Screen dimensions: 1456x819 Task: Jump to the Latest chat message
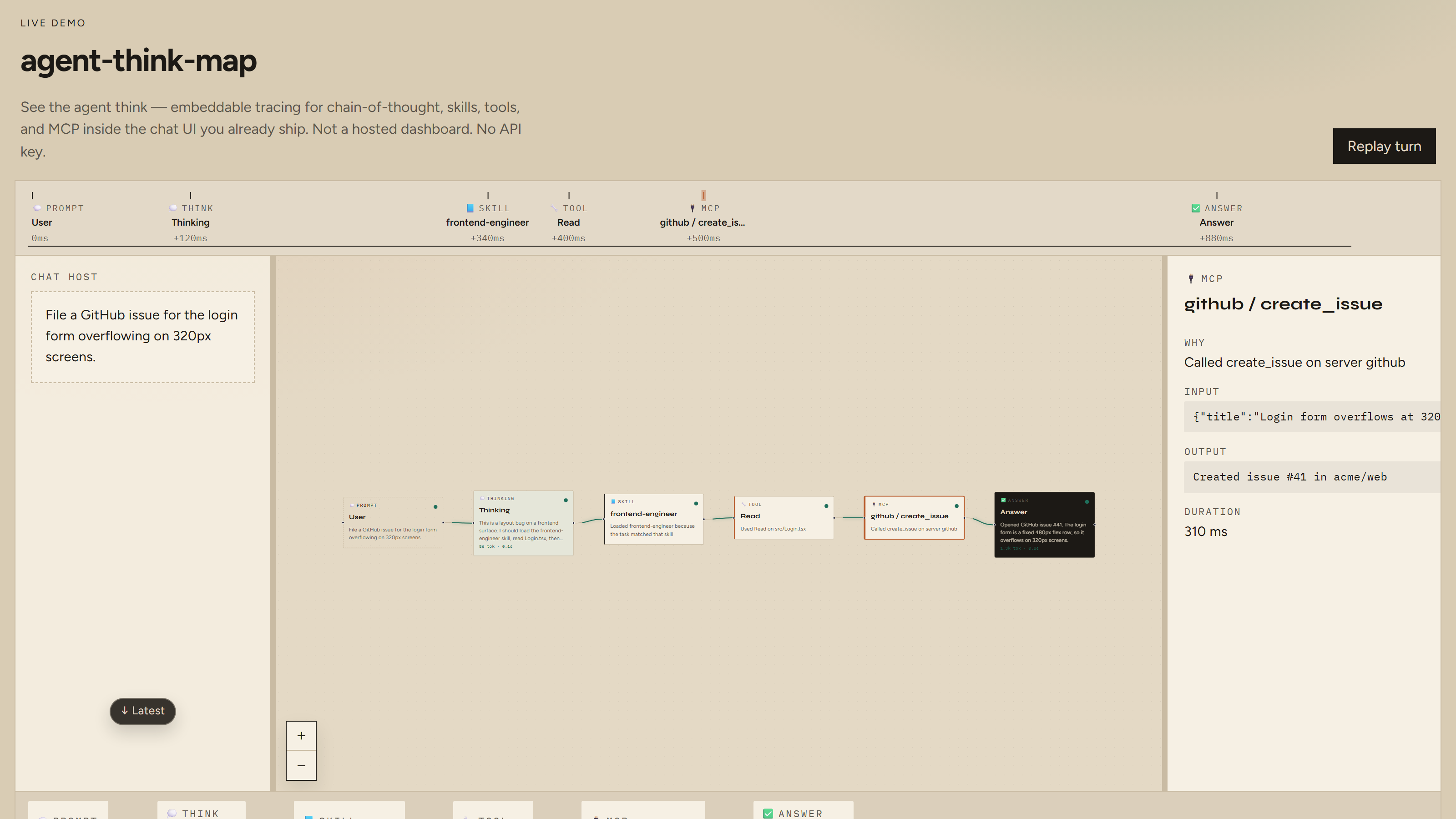pyautogui.click(x=142, y=711)
